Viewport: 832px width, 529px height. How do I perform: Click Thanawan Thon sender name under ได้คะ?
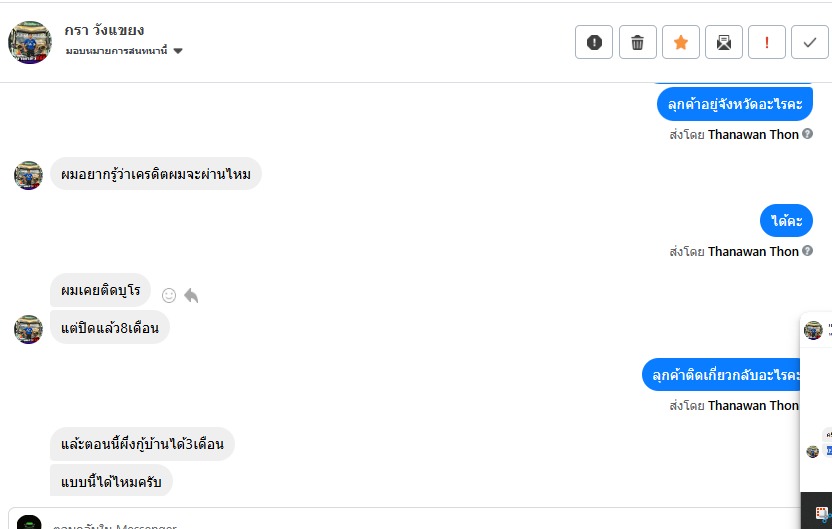click(x=753, y=252)
